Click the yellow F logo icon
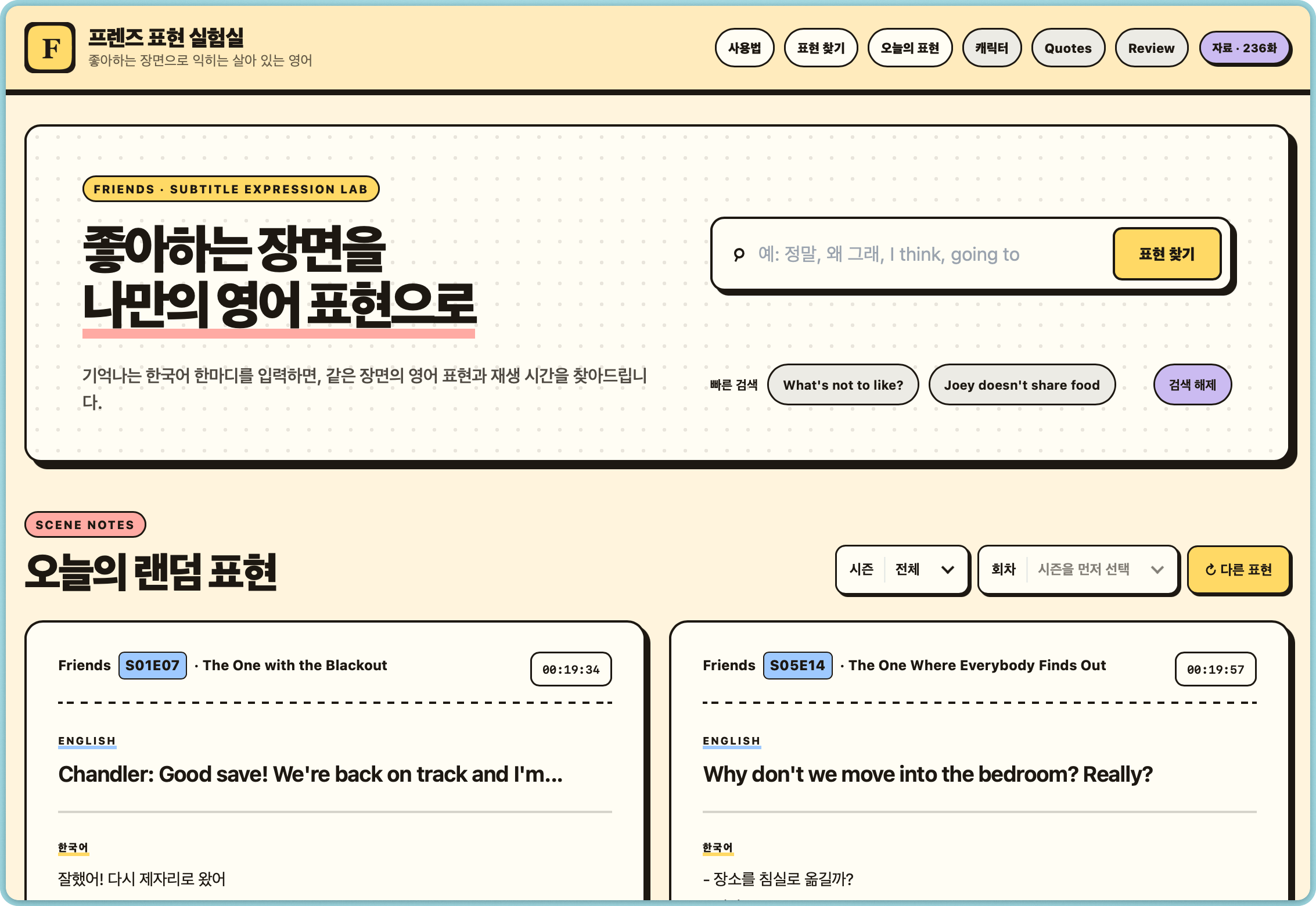This screenshot has height=906, width=1316. [x=50, y=48]
